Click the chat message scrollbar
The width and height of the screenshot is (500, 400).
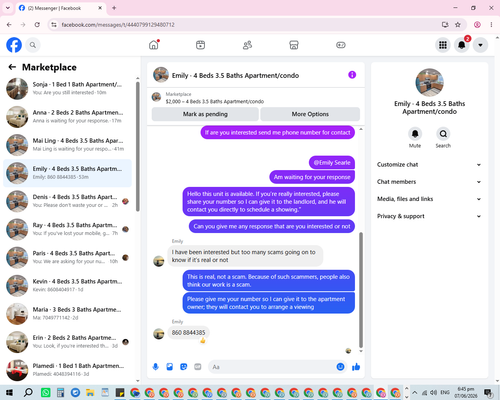[361, 290]
